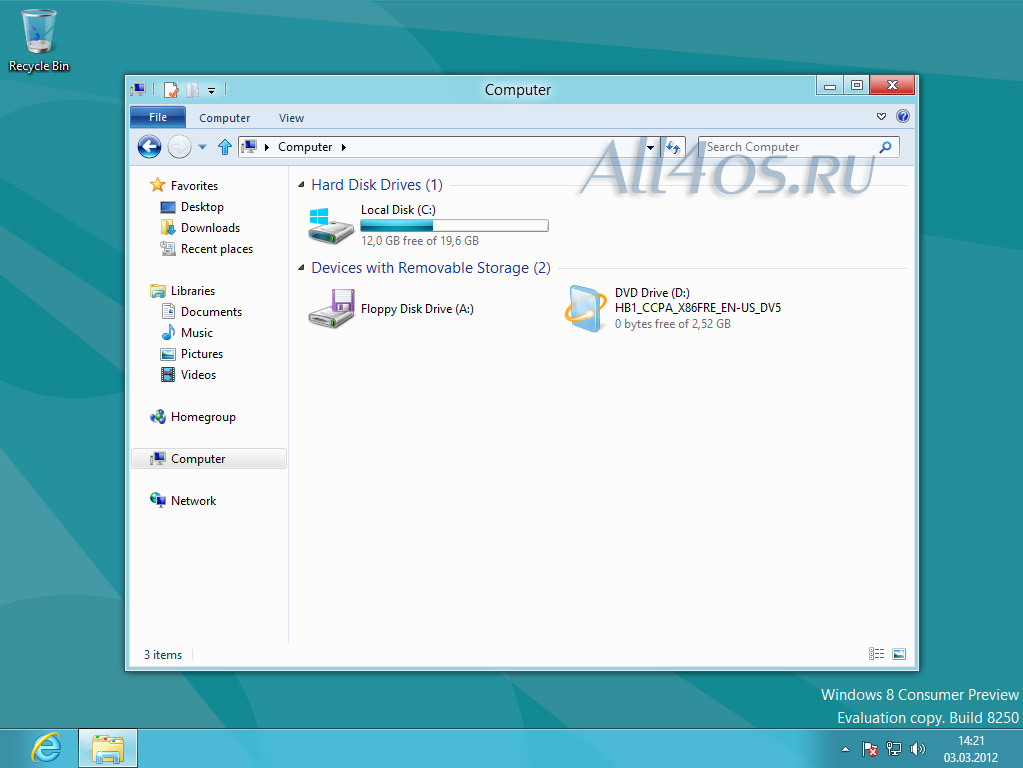Collapse the Hard Disk Drives group
Viewport: 1023px width, 768px height.
301,185
